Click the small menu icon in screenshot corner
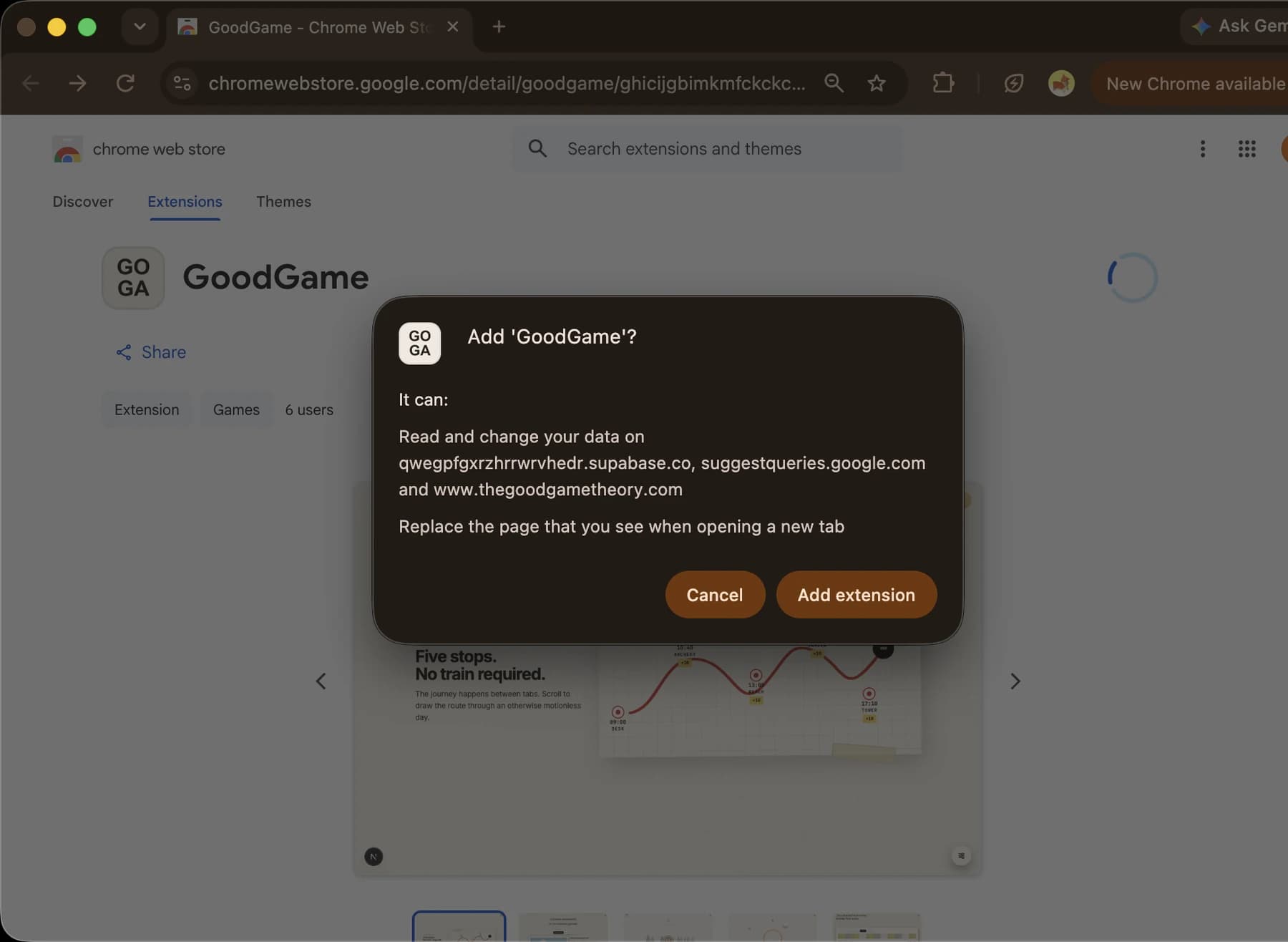The width and height of the screenshot is (1288, 942). point(961,856)
